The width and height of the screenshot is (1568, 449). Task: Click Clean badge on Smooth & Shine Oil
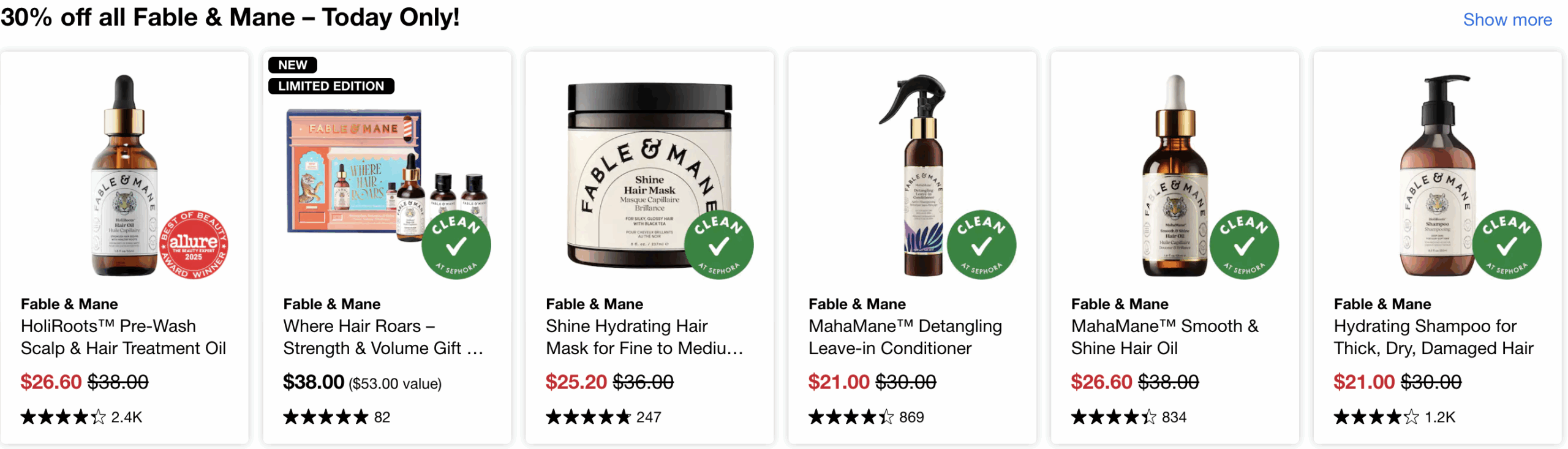click(1245, 245)
